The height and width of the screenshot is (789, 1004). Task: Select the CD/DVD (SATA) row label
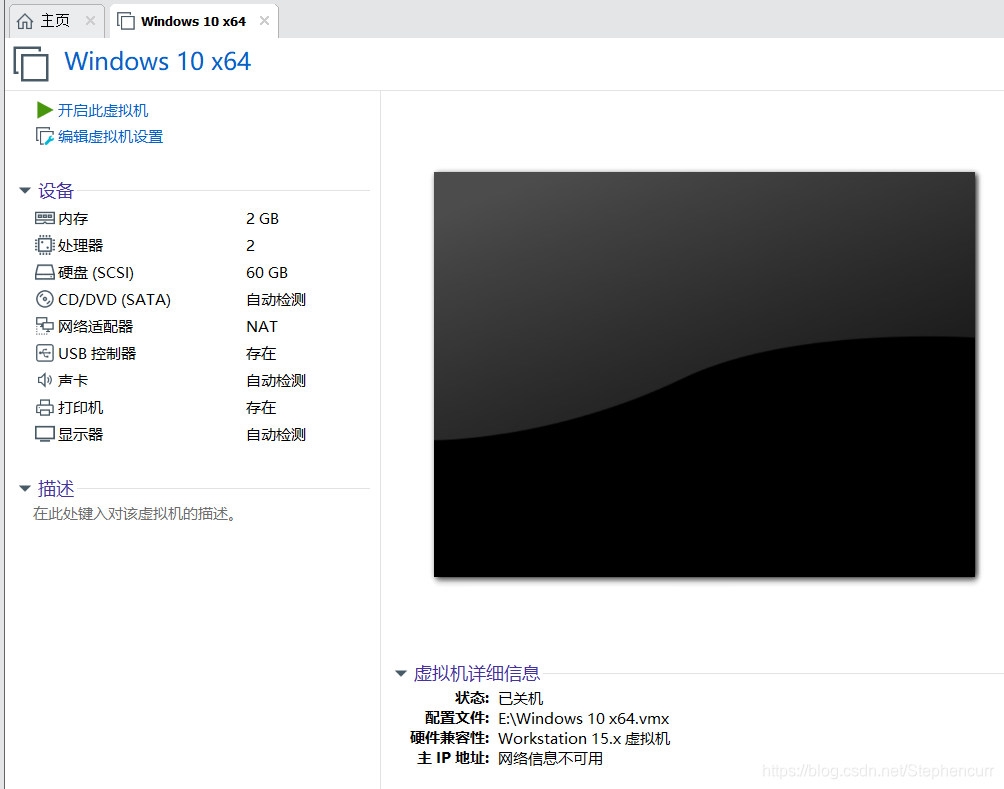[115, 300]
